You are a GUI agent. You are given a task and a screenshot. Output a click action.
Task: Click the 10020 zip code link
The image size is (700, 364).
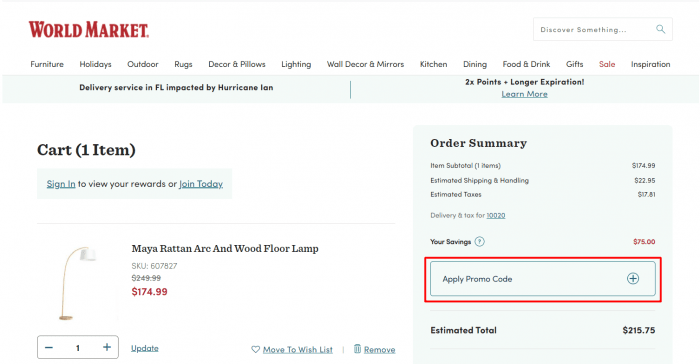pyautogui.click(x=496, y=215)
